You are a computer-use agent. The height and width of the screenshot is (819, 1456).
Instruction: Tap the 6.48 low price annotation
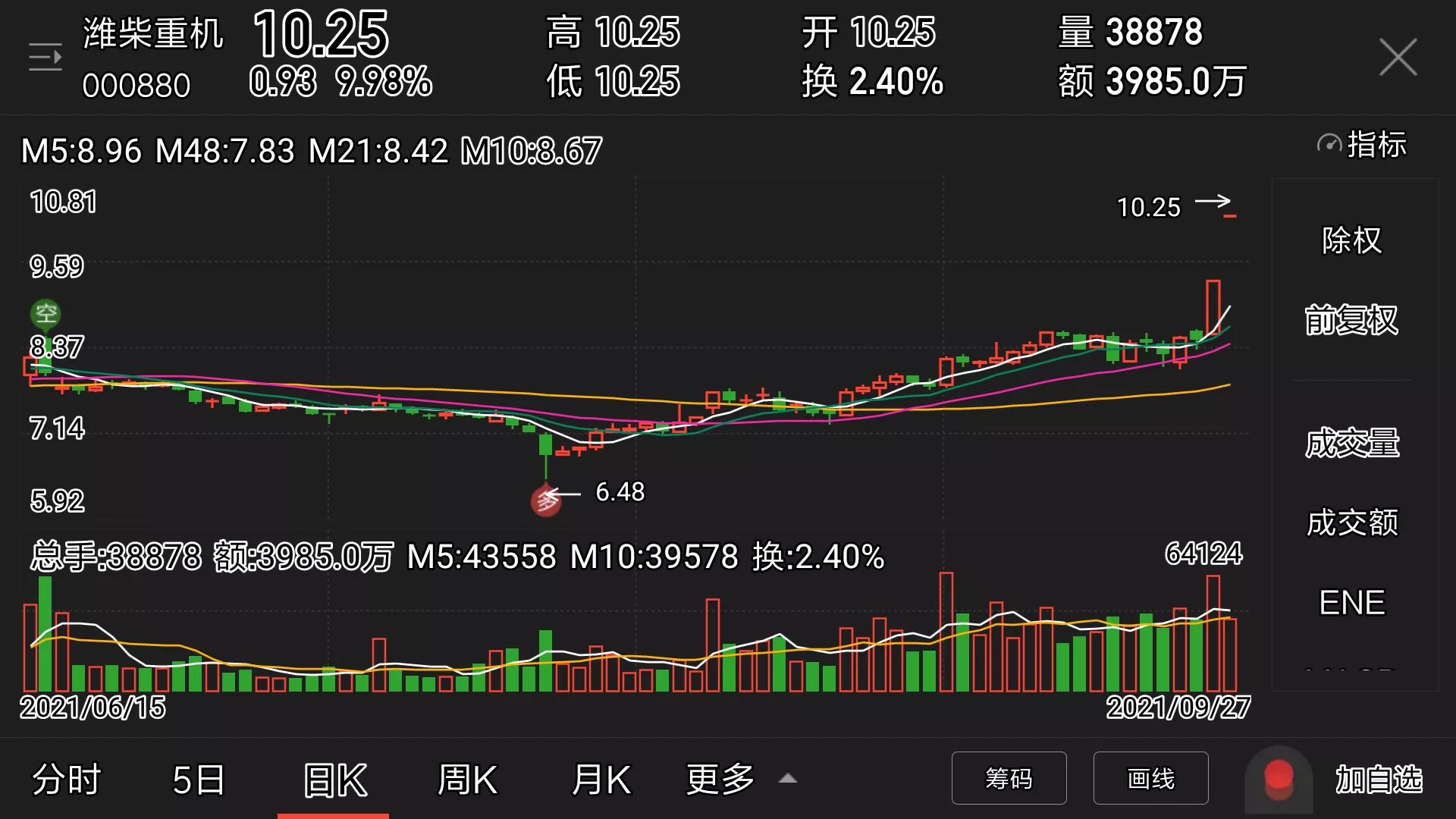620,492
